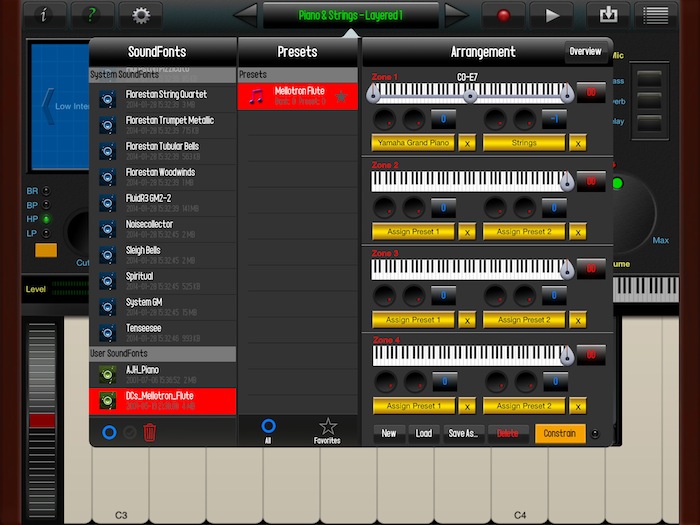Switch to the Favorites presets tab
Viewport: 700px width, 525px height.
pos(327,431)
